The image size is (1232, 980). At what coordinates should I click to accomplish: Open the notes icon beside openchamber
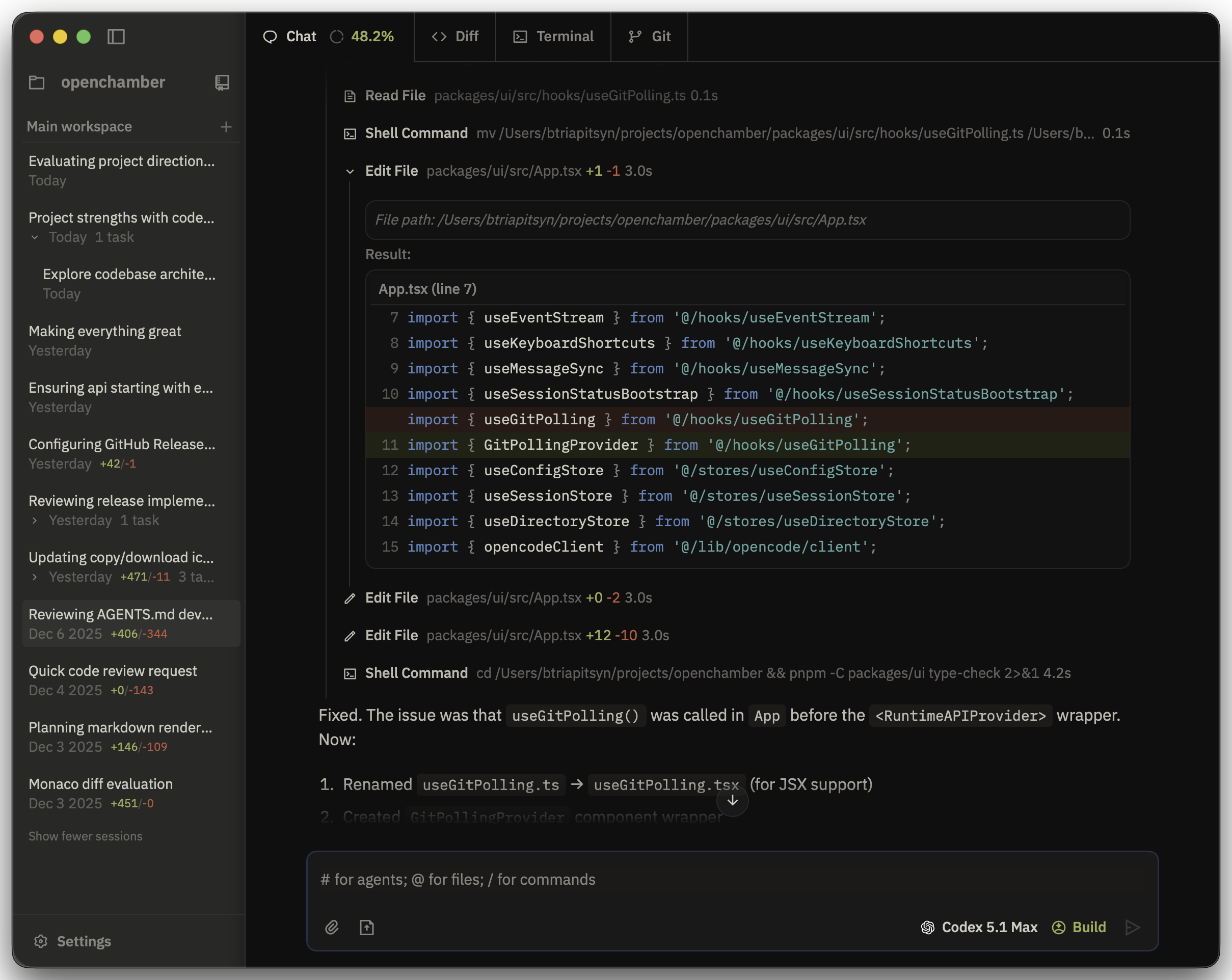pos(222,82)
